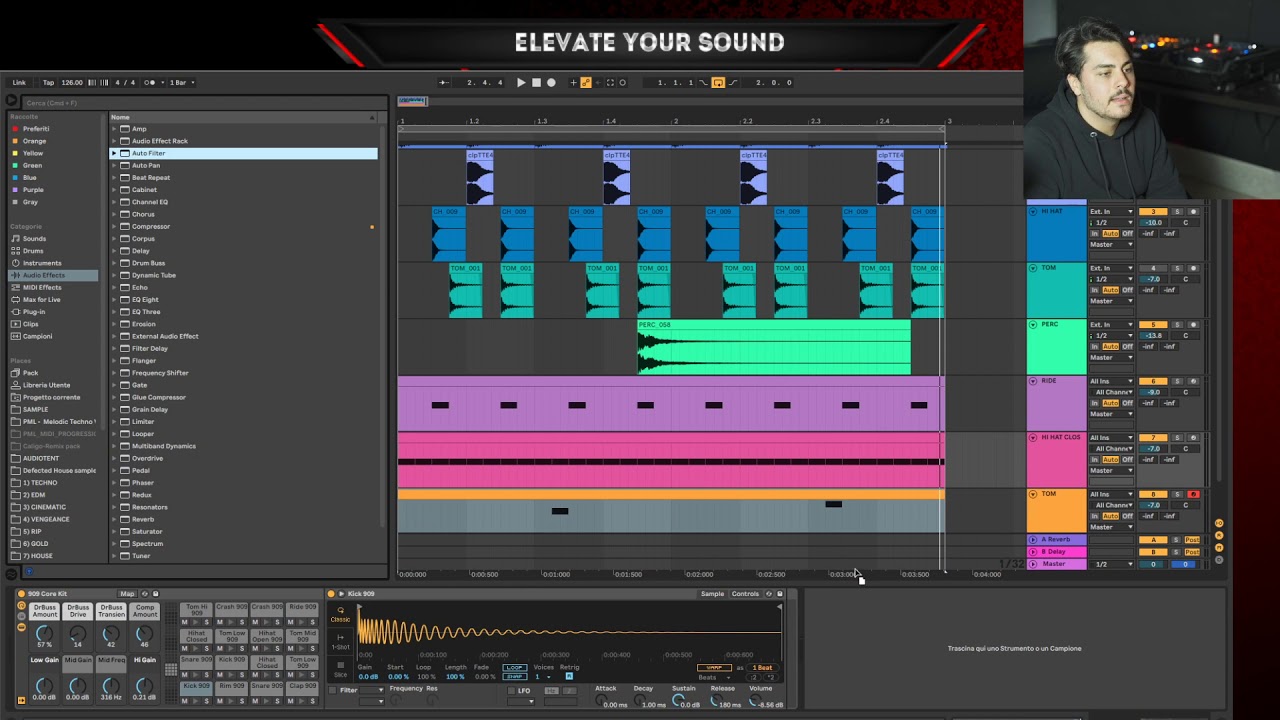This screenshot has width=1280, height=720.
Task: Unfold the PERC track arrow
Action: pyautogui.click(x=1033, y=325)
